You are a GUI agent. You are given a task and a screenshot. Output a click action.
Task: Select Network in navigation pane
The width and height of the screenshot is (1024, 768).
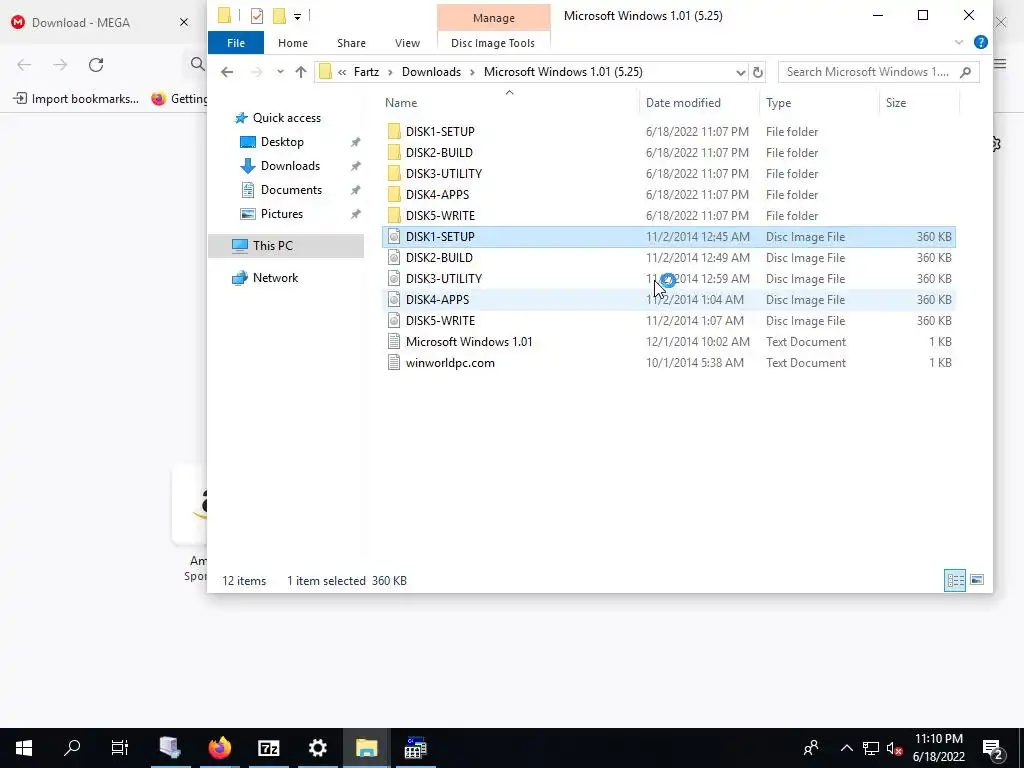(x=275, y=278)
